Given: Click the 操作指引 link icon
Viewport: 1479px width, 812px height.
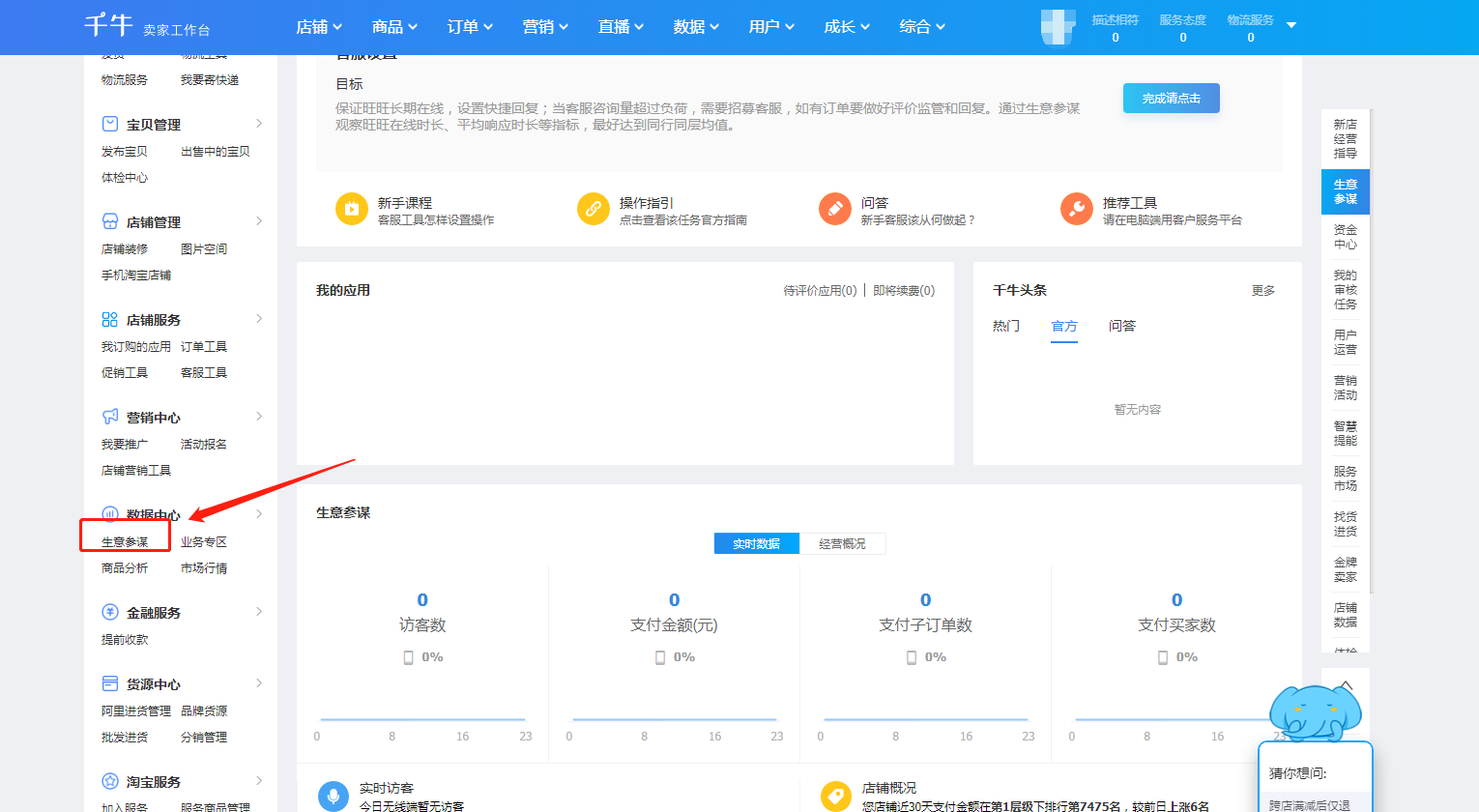Looking at the screenshot, I should (594, 209).
